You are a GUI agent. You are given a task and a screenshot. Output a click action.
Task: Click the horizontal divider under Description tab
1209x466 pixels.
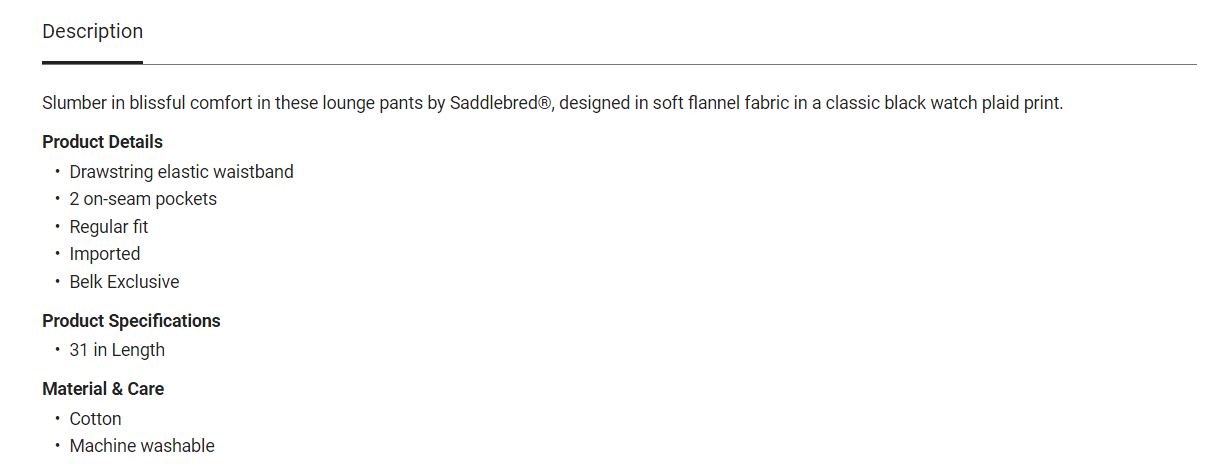[619, 64]
